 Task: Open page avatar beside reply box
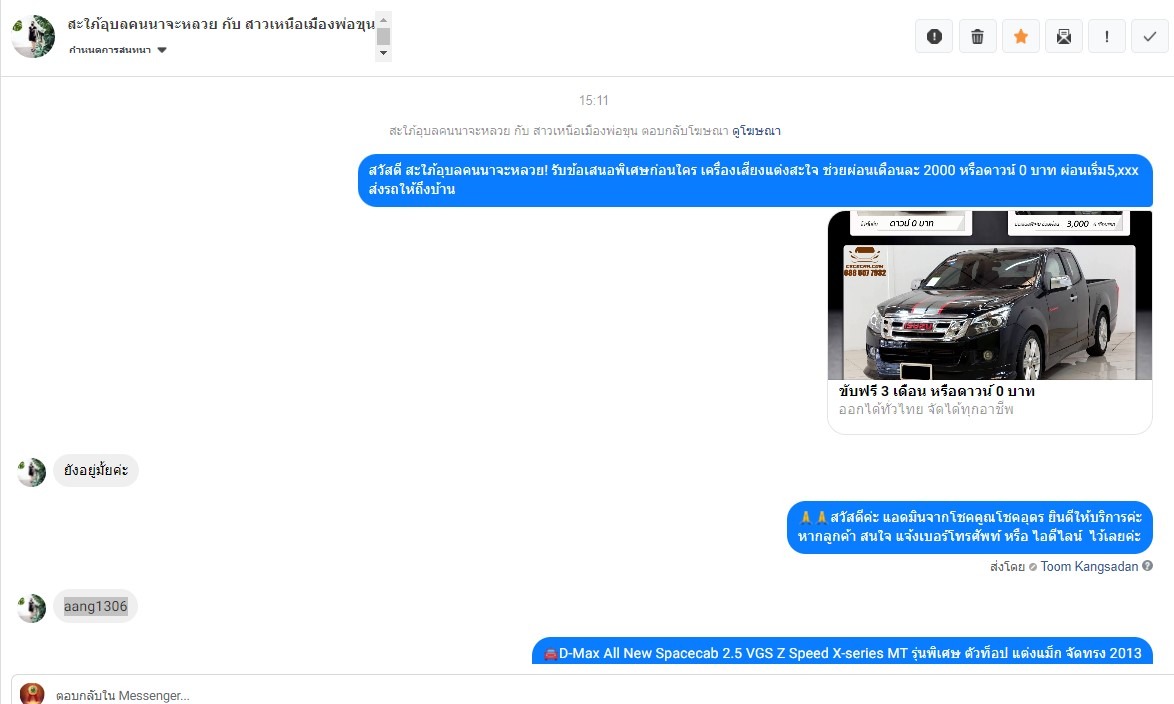click(31, 694)
